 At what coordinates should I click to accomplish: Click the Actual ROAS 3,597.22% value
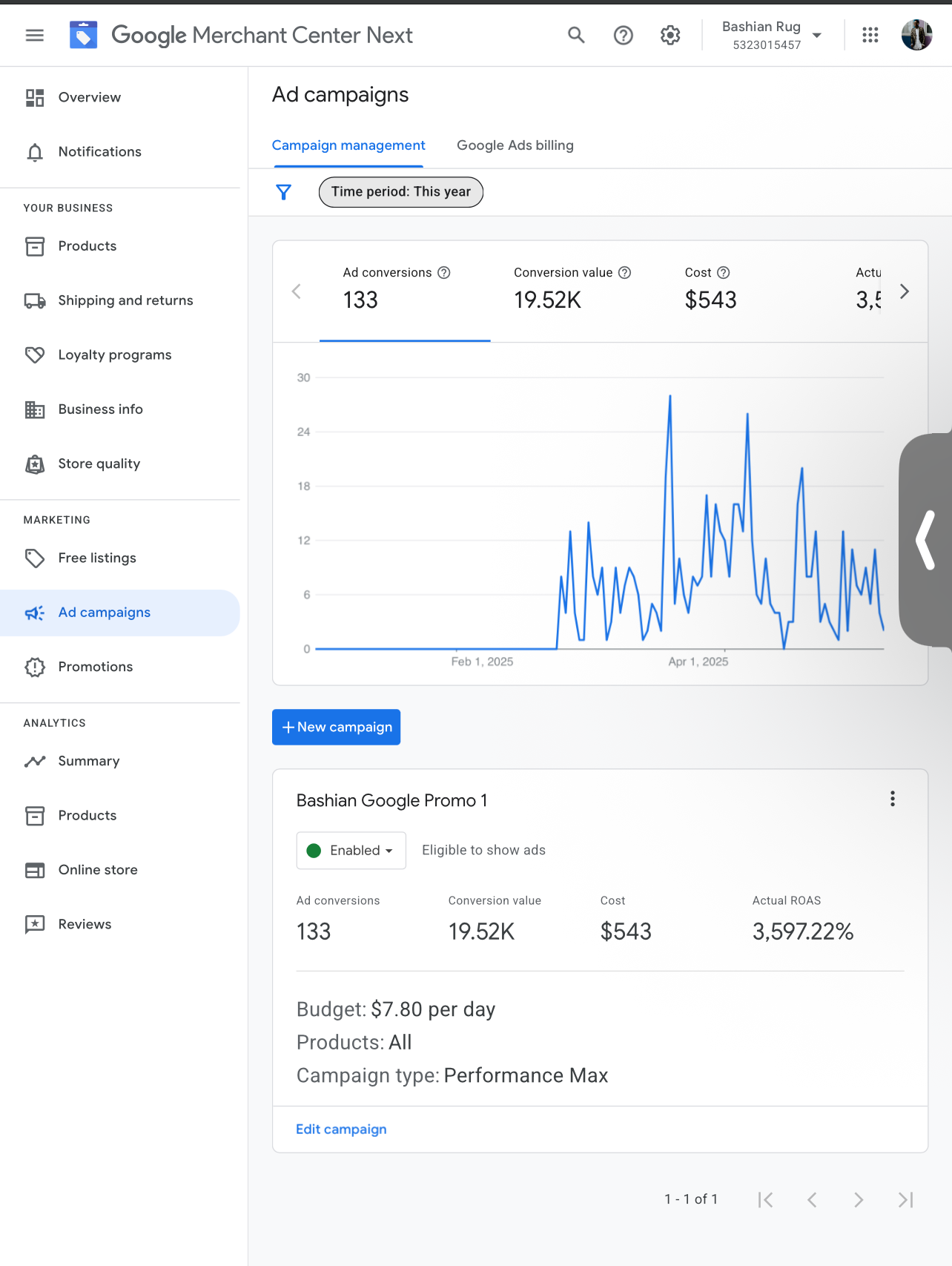coord(803,932)
